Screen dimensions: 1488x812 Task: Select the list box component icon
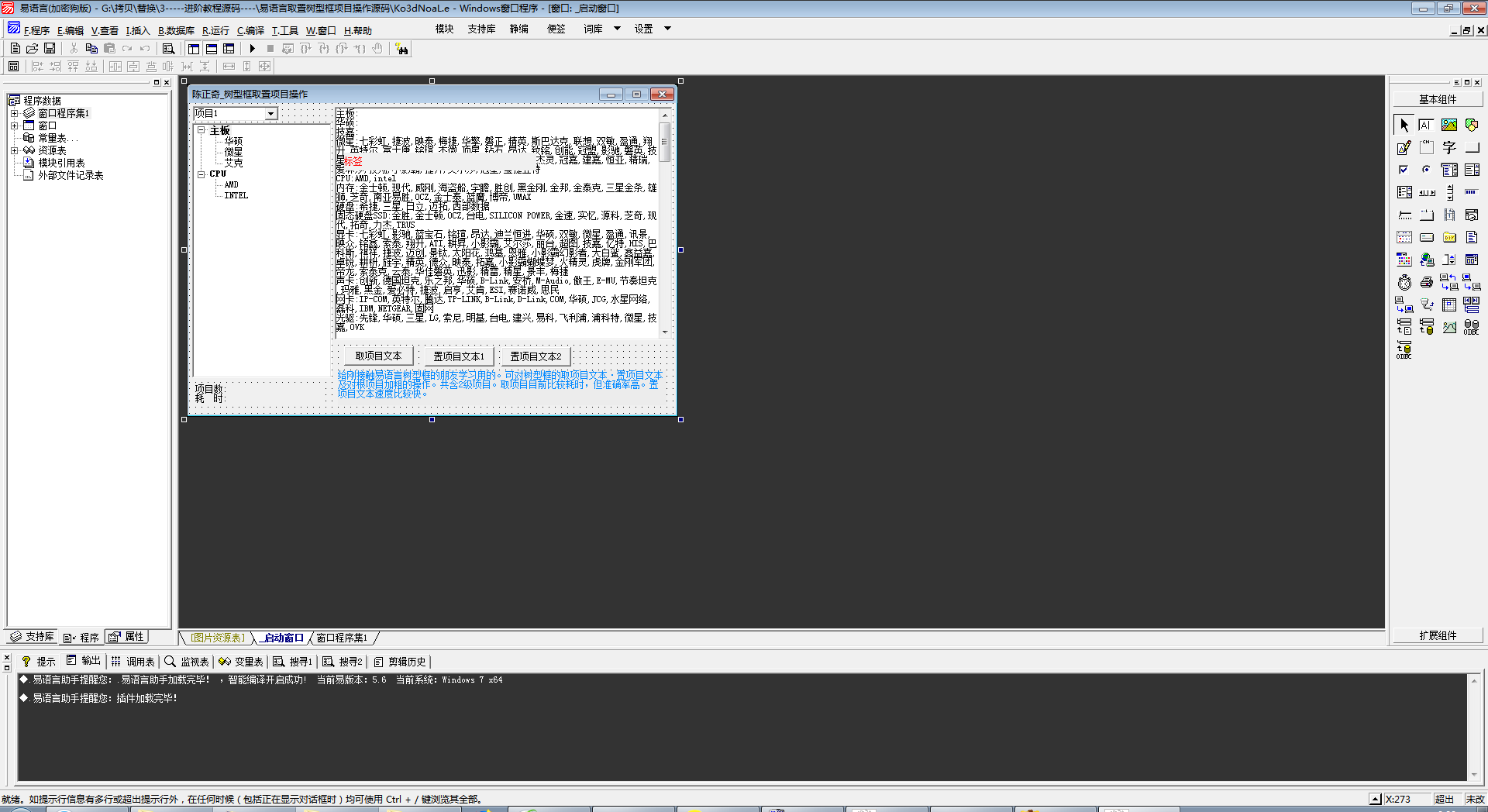point(1471,170)
